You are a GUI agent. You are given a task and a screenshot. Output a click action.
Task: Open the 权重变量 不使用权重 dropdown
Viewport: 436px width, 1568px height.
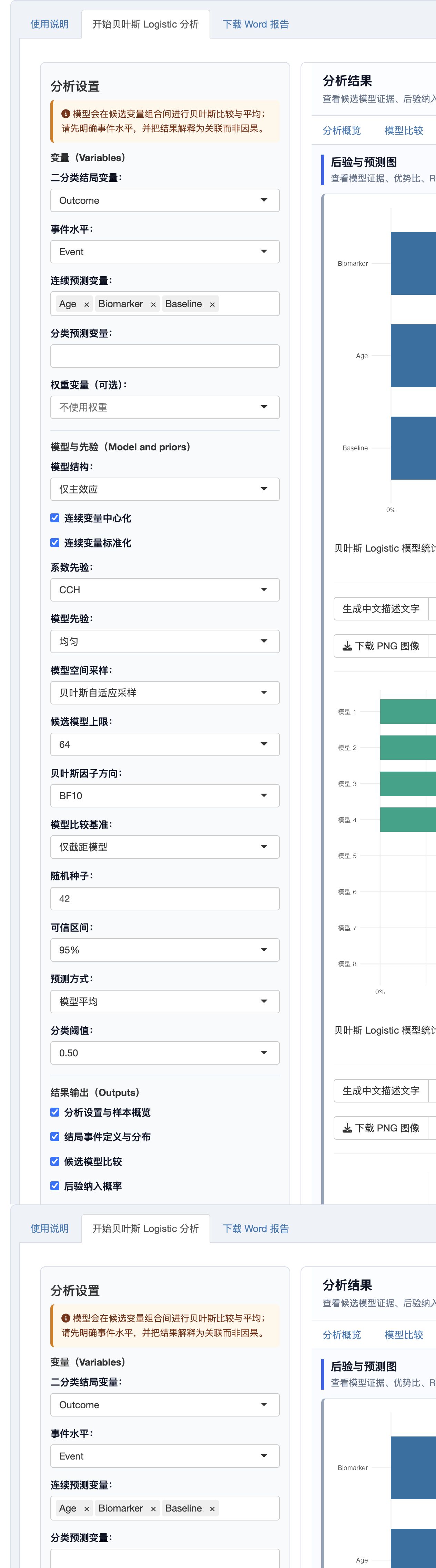pos(165,407)
